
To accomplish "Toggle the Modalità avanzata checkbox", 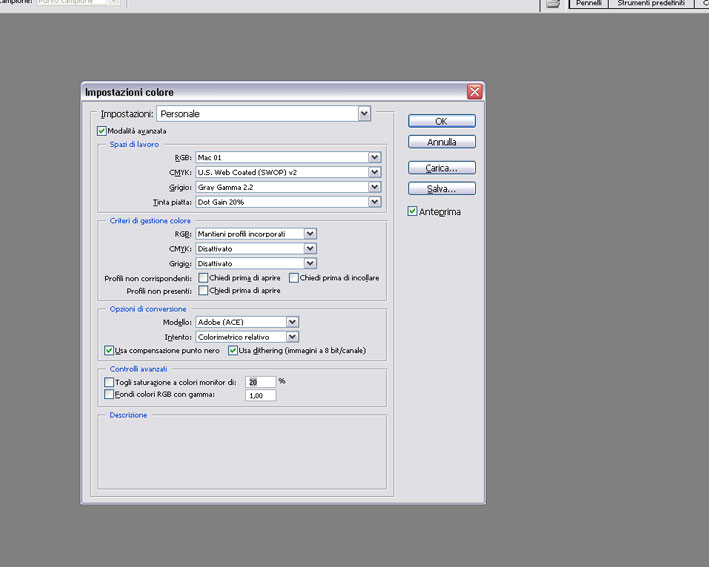I will [102, 130].
